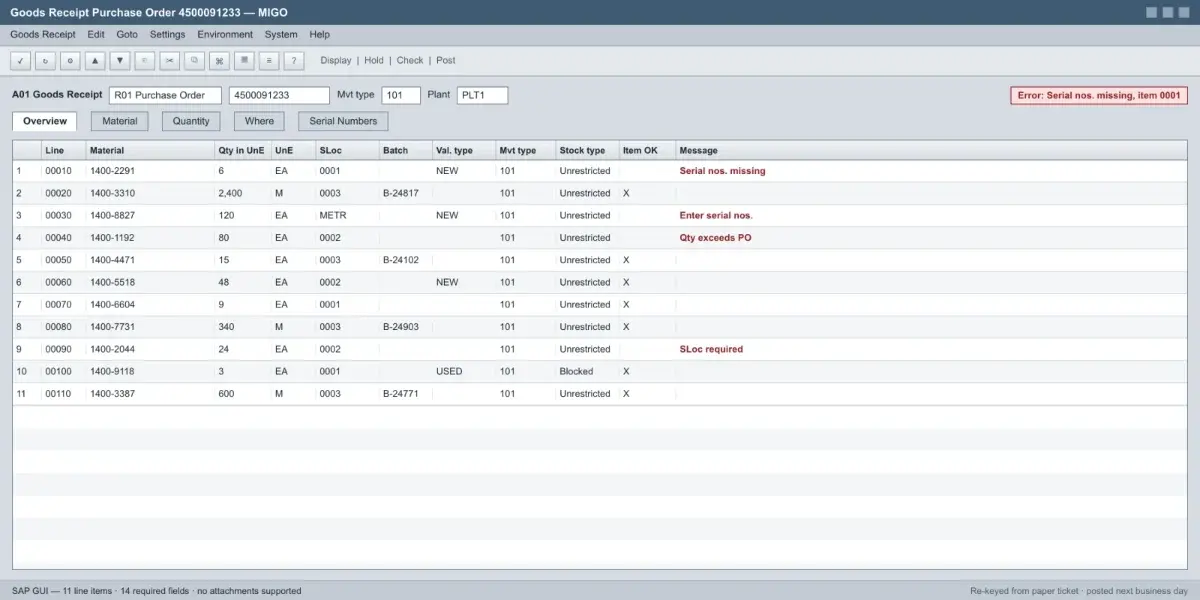Open the Goods Receipt menu
Screen dimensions: 1200x600
(43, 34)
